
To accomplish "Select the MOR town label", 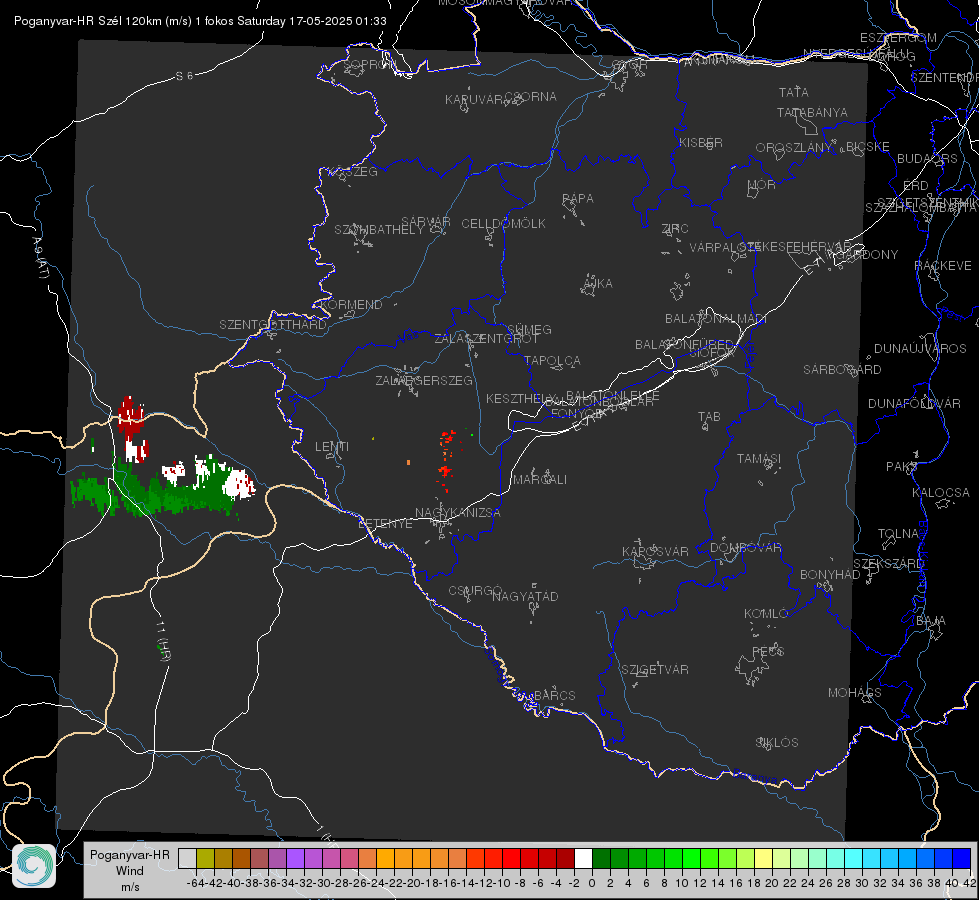I will (762, 184).
